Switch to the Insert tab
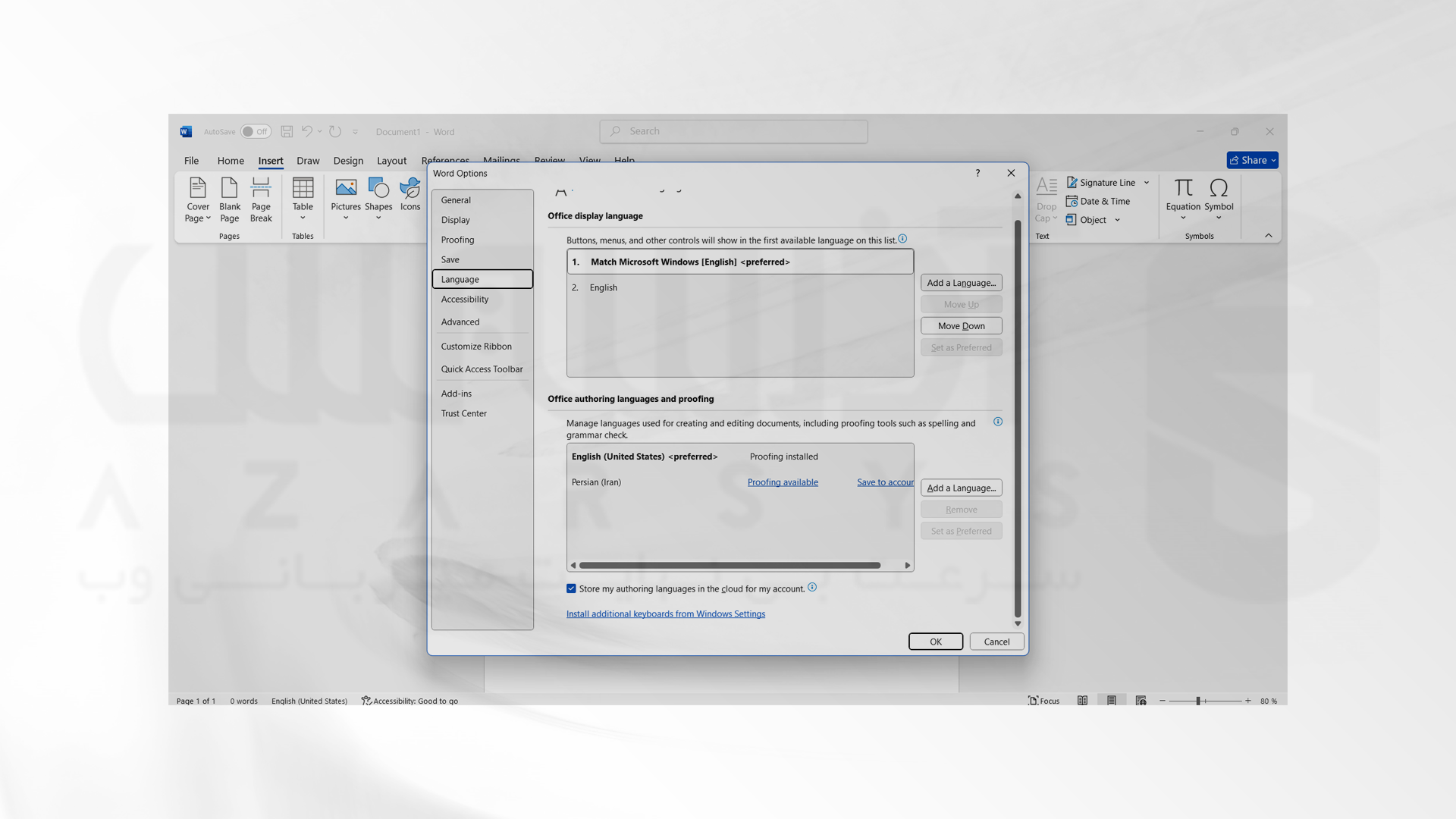Screen dimensions: 1456x819 point(271,161)
